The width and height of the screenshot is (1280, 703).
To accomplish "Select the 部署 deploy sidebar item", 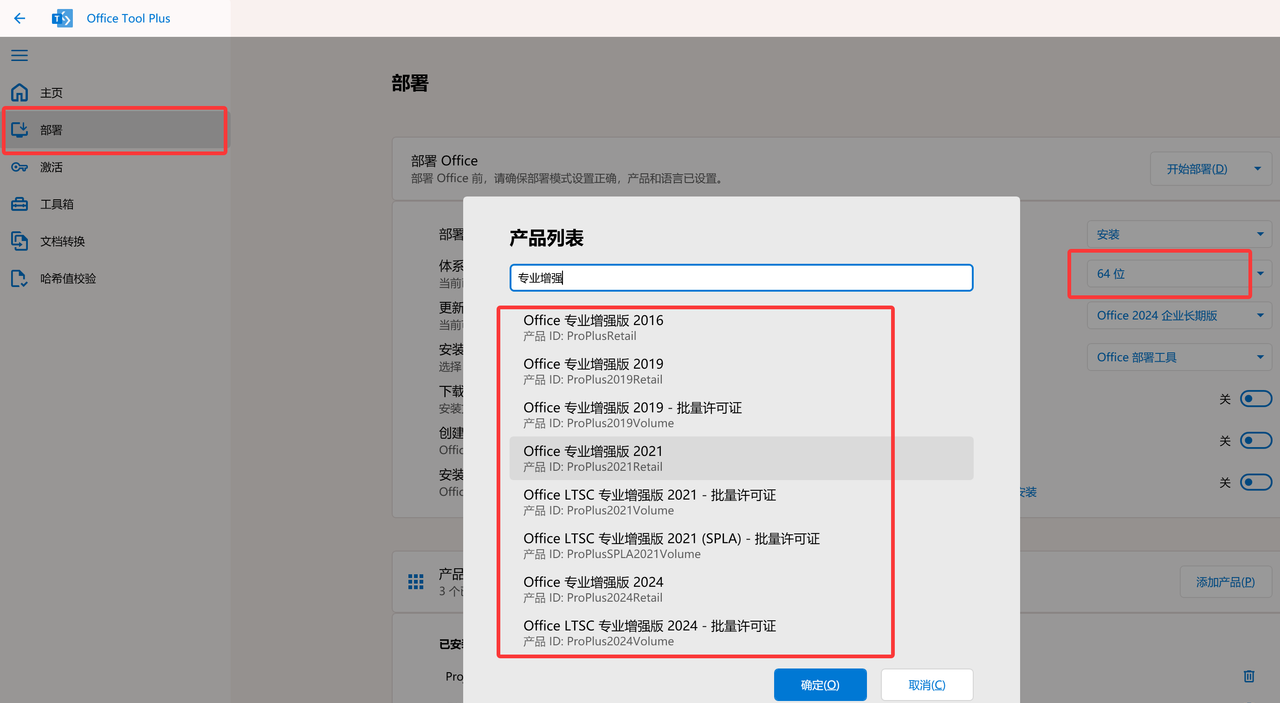I will click(52, 130).
